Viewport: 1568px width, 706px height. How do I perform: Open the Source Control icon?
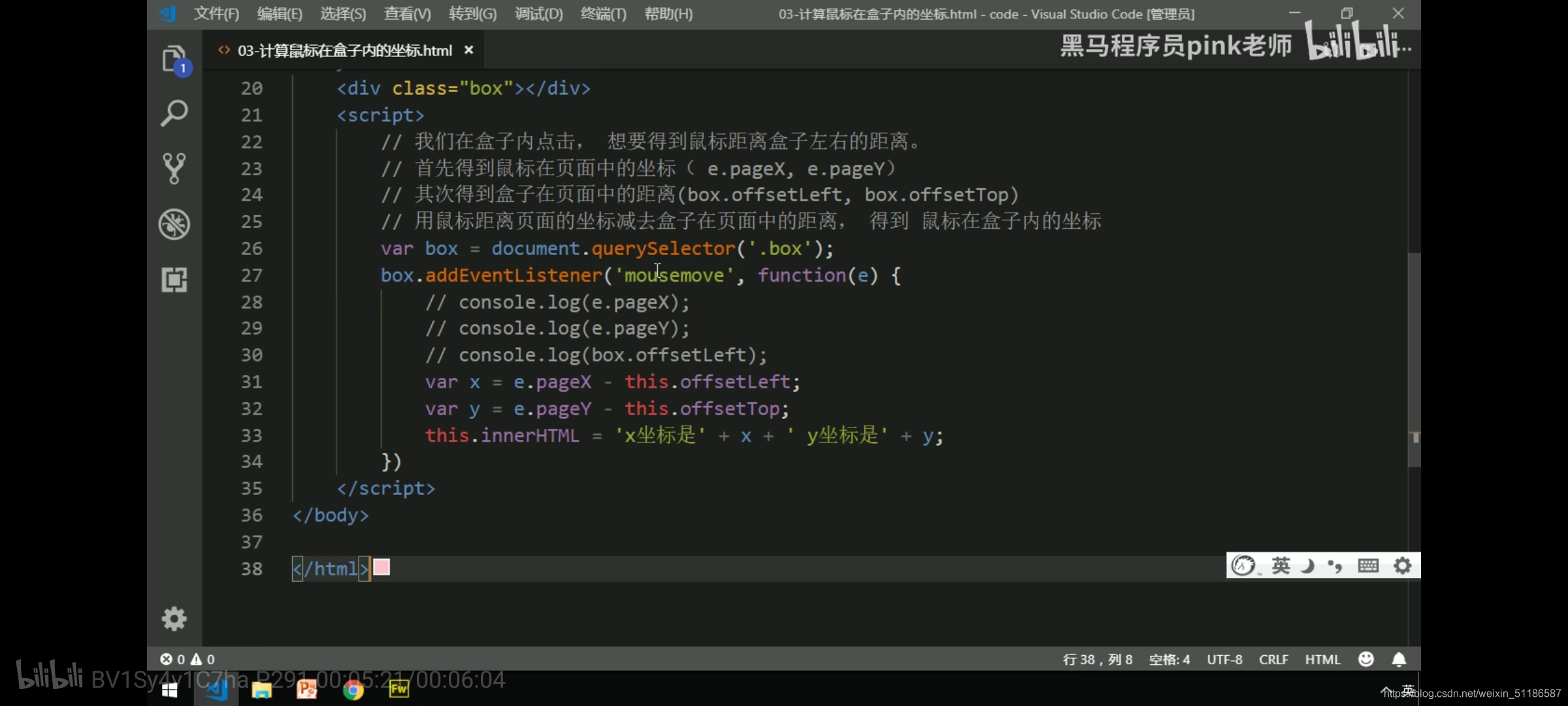point(174,169)
